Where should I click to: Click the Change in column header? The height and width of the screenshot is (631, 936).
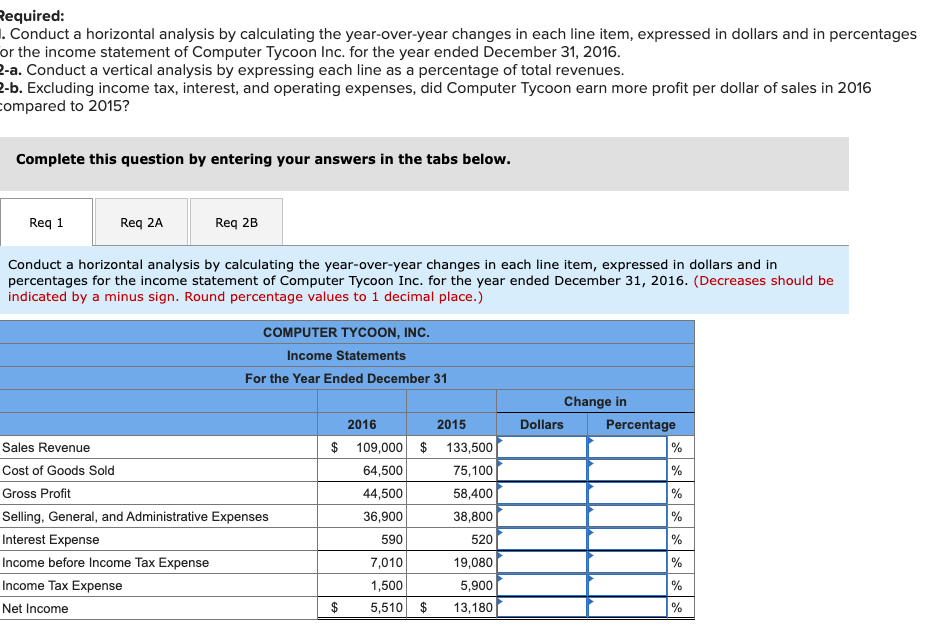pos(595,400)
